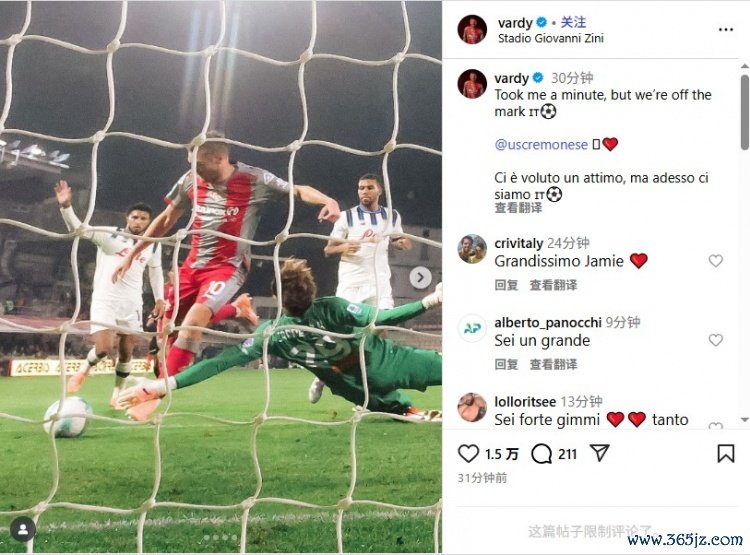
Task: Open Stadio Giovanni Zini location
Action: 551,38
